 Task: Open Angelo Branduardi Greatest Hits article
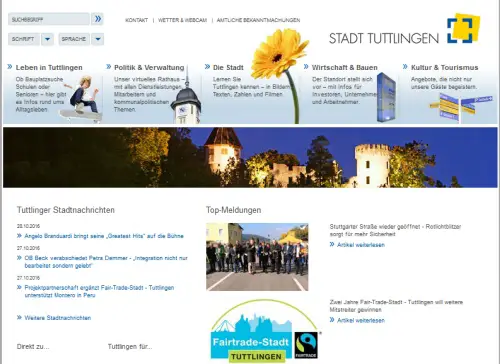(104, 236)
